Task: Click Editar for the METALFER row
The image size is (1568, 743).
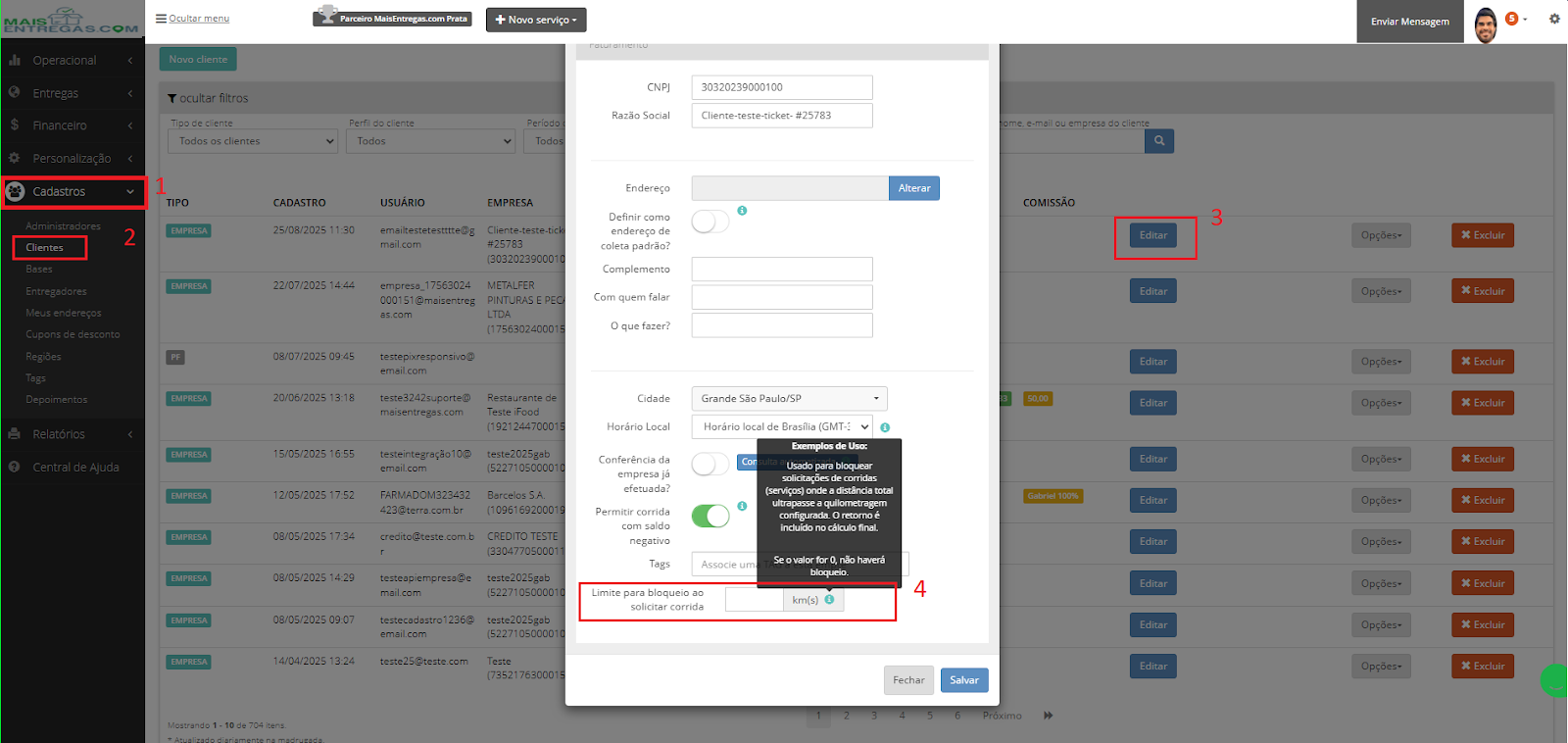Action: click(1152, 291)
